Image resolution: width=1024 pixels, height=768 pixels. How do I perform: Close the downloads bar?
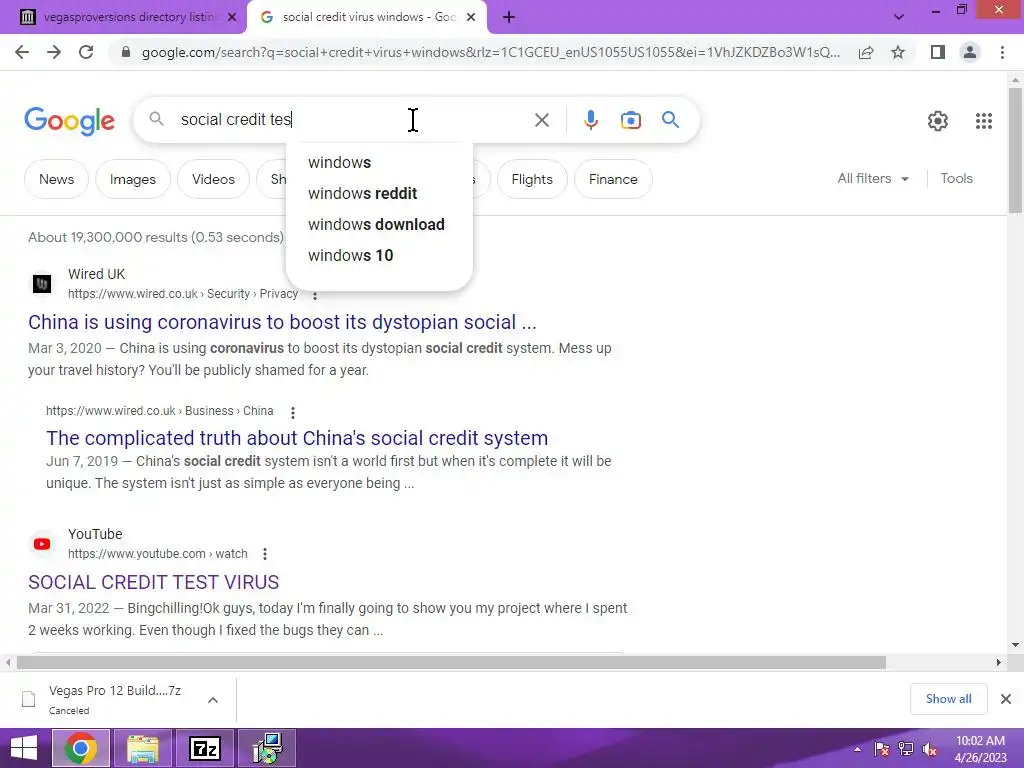[x=1006, y=699]
